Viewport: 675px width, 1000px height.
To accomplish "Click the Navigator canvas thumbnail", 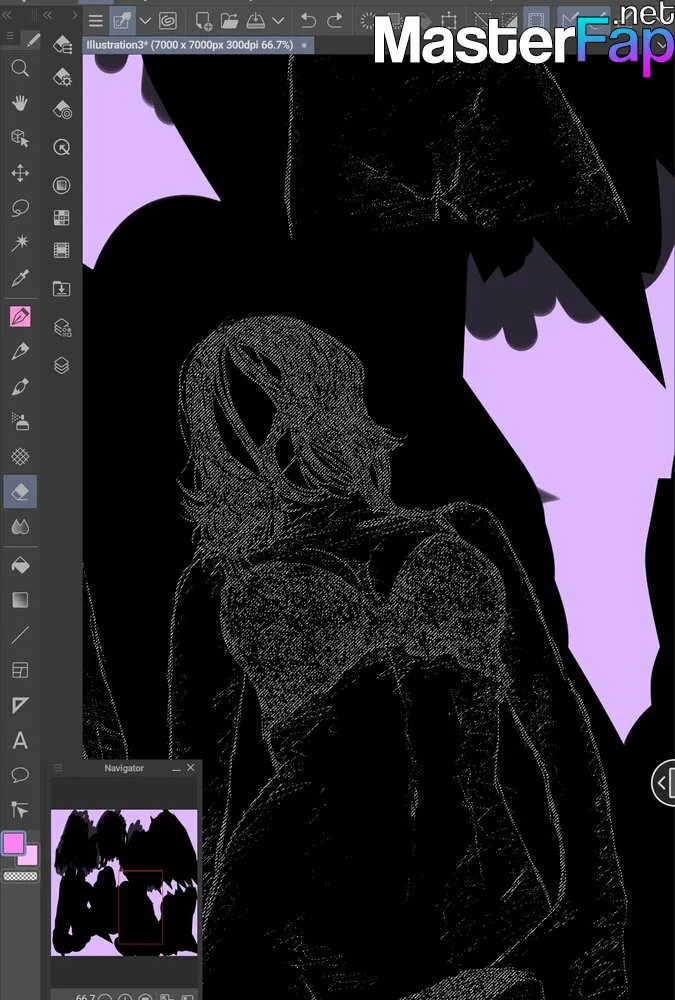I will click(124, 883).
